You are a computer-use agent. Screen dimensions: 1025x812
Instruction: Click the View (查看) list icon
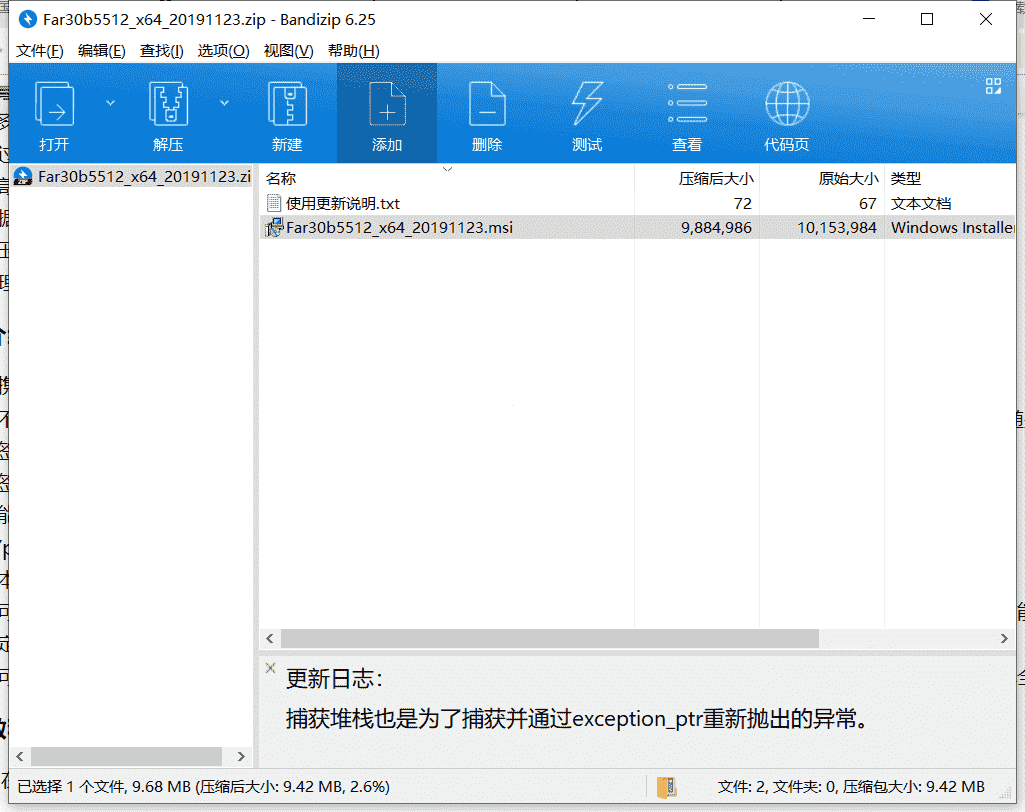(687, 103)
